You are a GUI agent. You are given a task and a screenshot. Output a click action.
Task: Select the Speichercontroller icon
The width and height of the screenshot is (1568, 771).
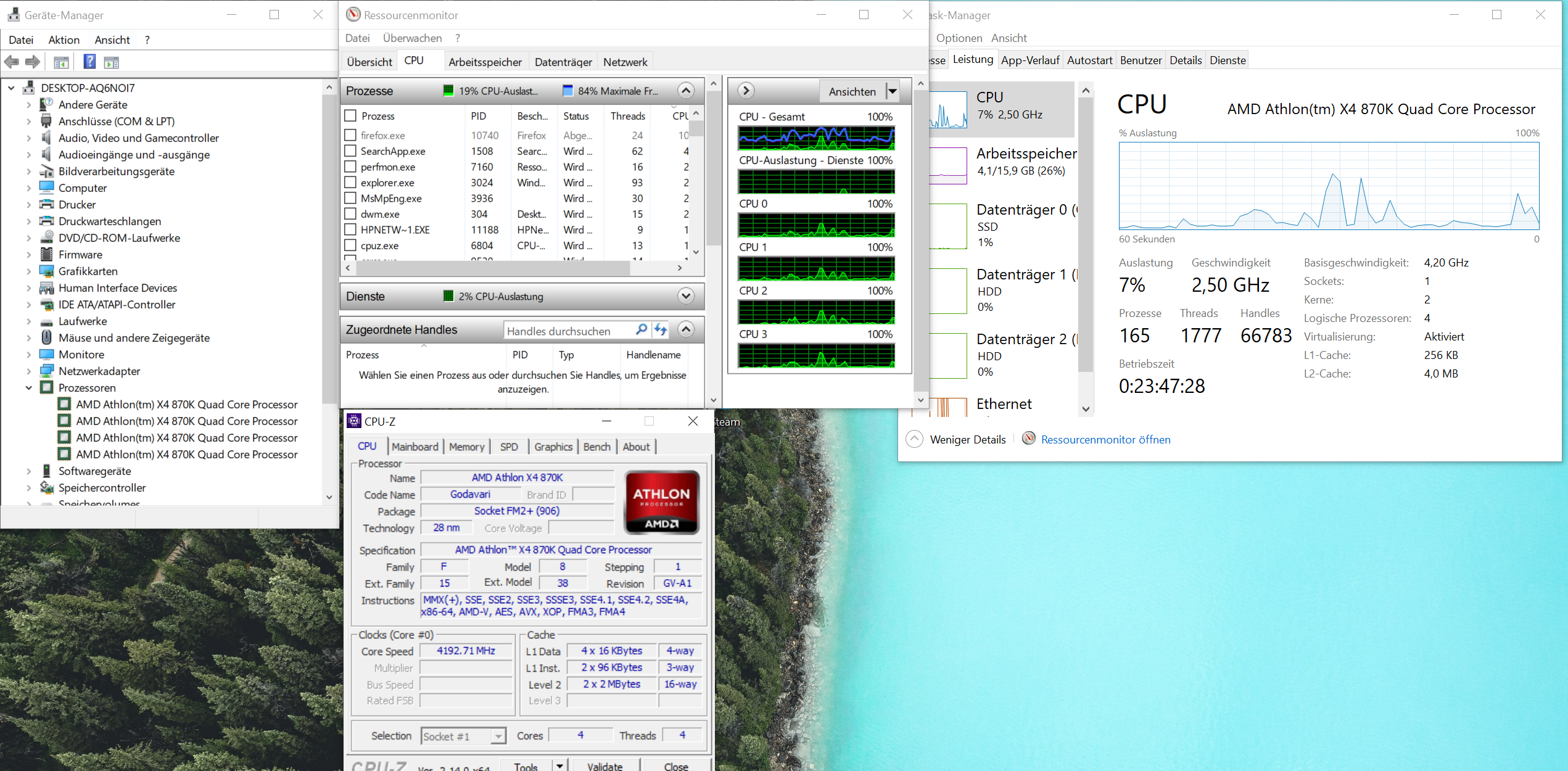pyautogui.click(x=46, y=488)
